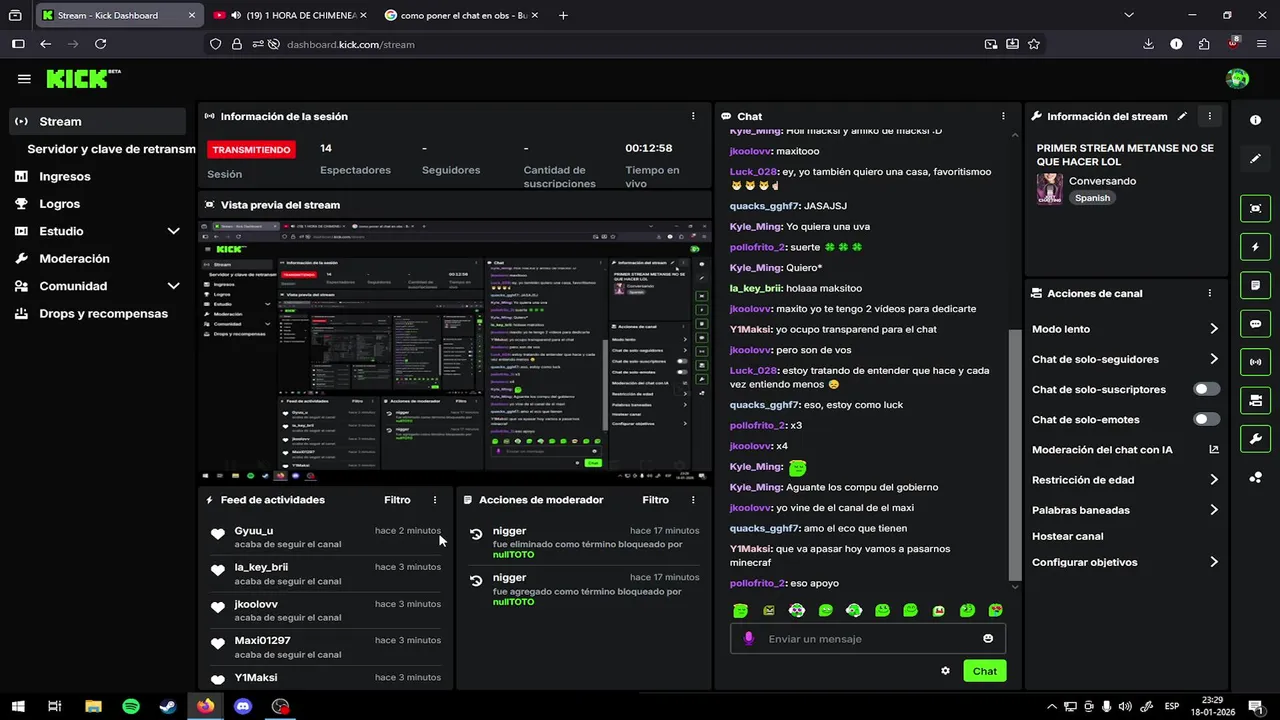Click the Spanish language tag
Screen dimensions: 1280x720
tap(1092, 198)
